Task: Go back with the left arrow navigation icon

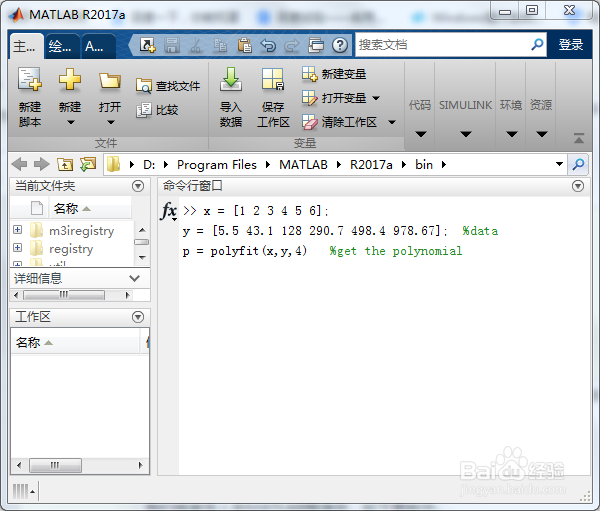Action: [19, 165]
